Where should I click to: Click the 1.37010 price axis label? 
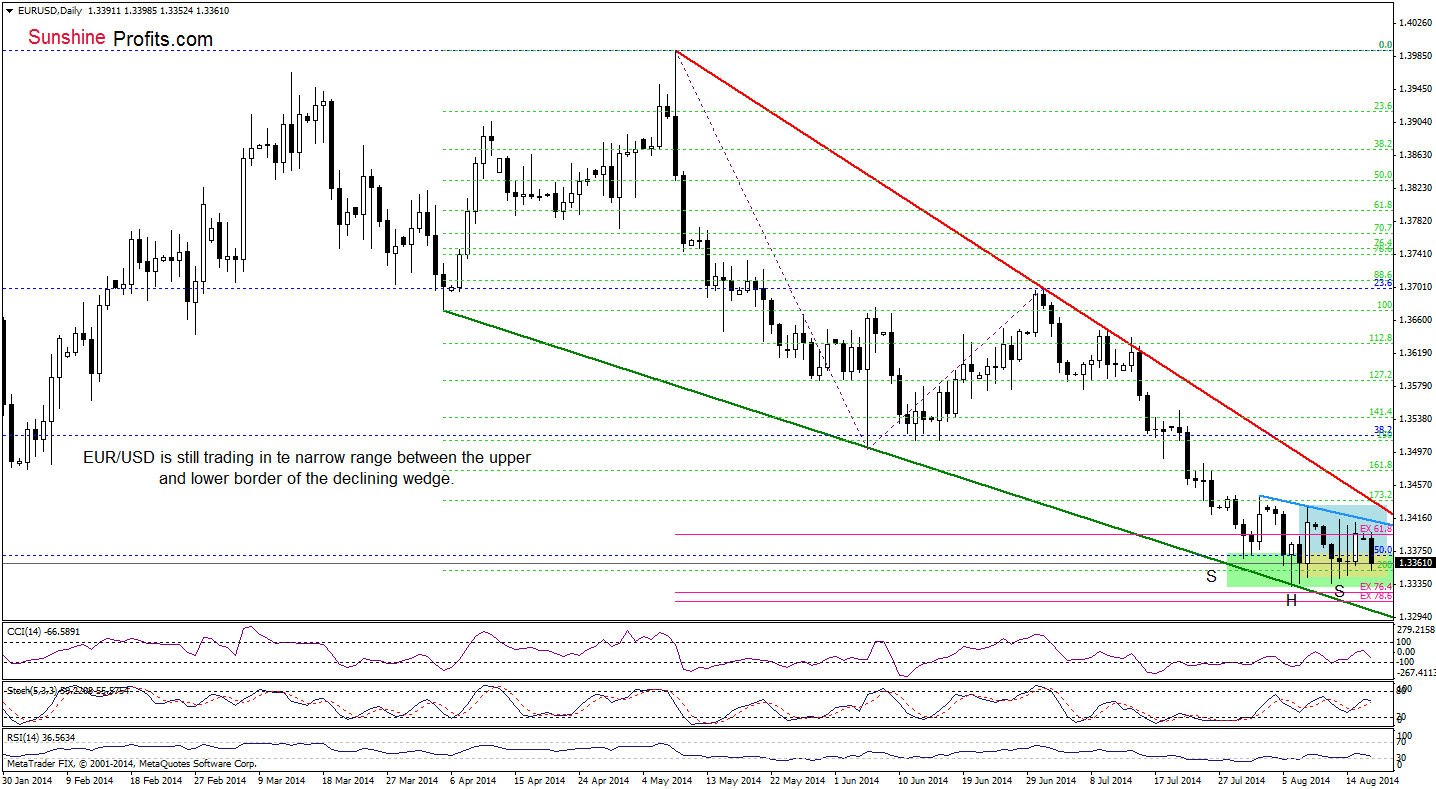[x=1415, y=287]
